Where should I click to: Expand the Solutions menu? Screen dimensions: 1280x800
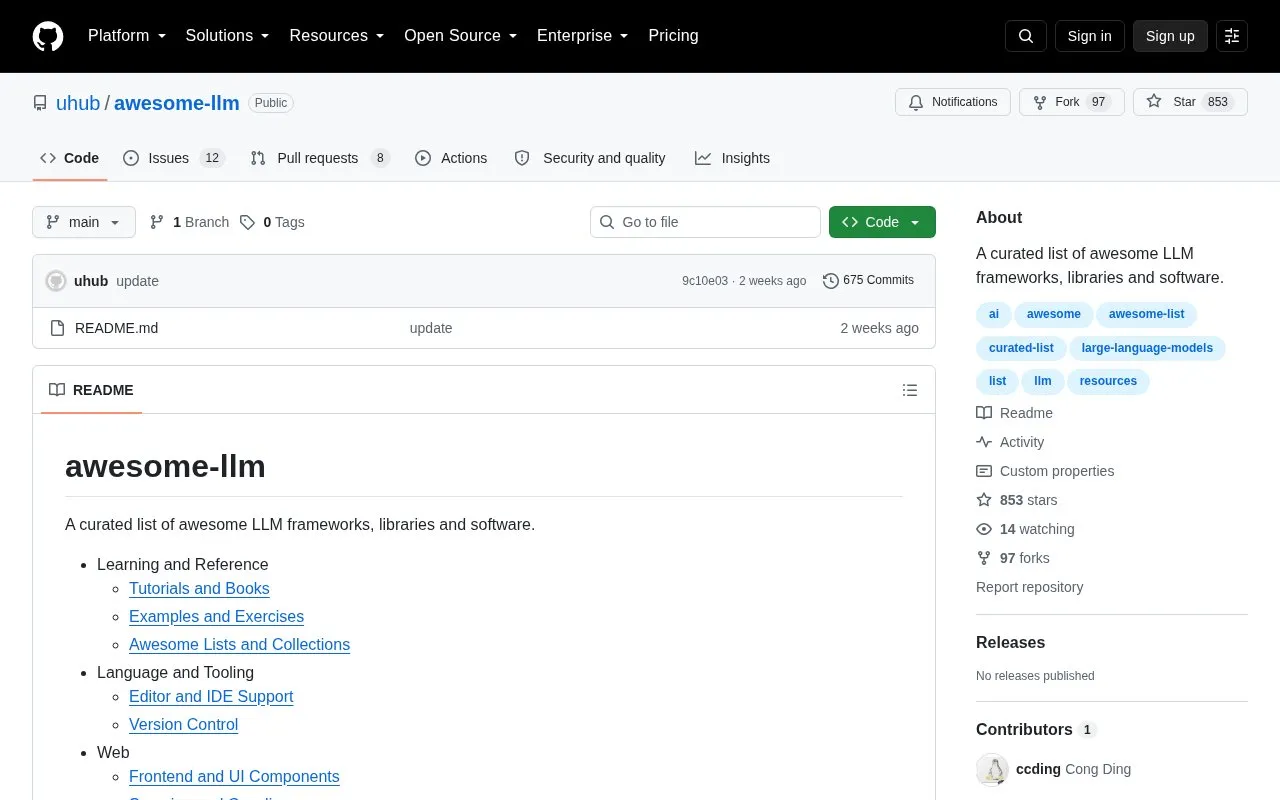[x=228, y=36]
